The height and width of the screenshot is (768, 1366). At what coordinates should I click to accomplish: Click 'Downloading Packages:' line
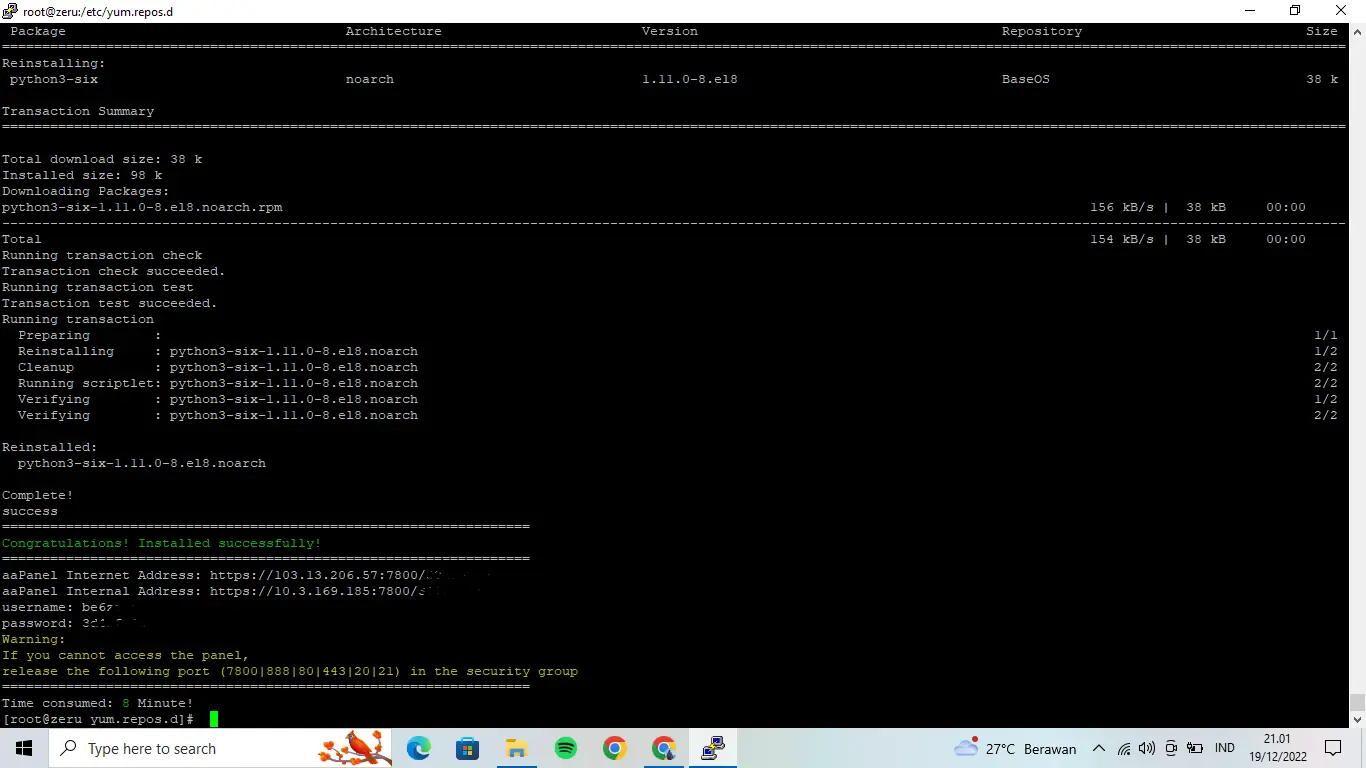point(86,191)
